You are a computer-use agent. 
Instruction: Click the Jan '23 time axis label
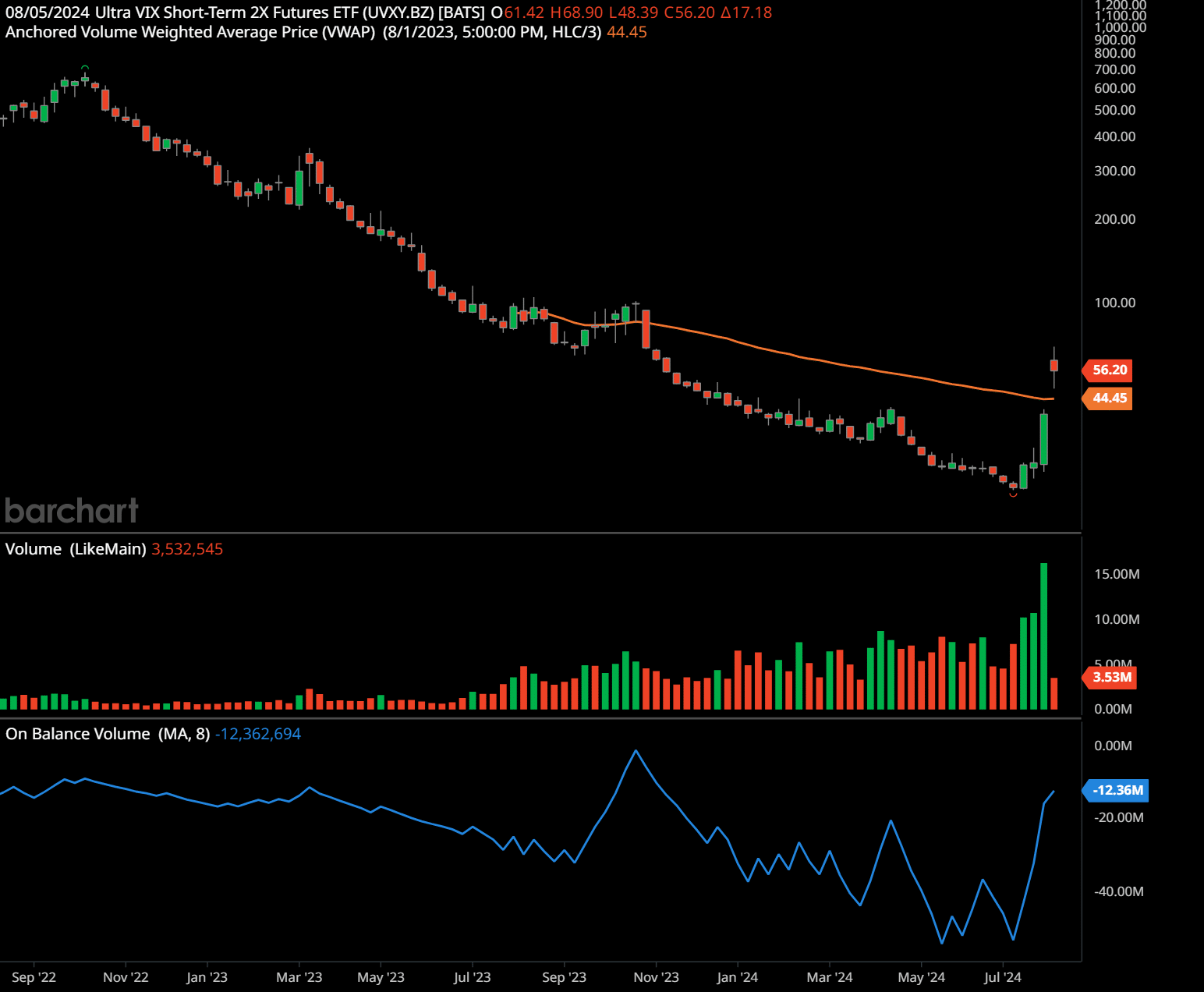pos(207,977)
